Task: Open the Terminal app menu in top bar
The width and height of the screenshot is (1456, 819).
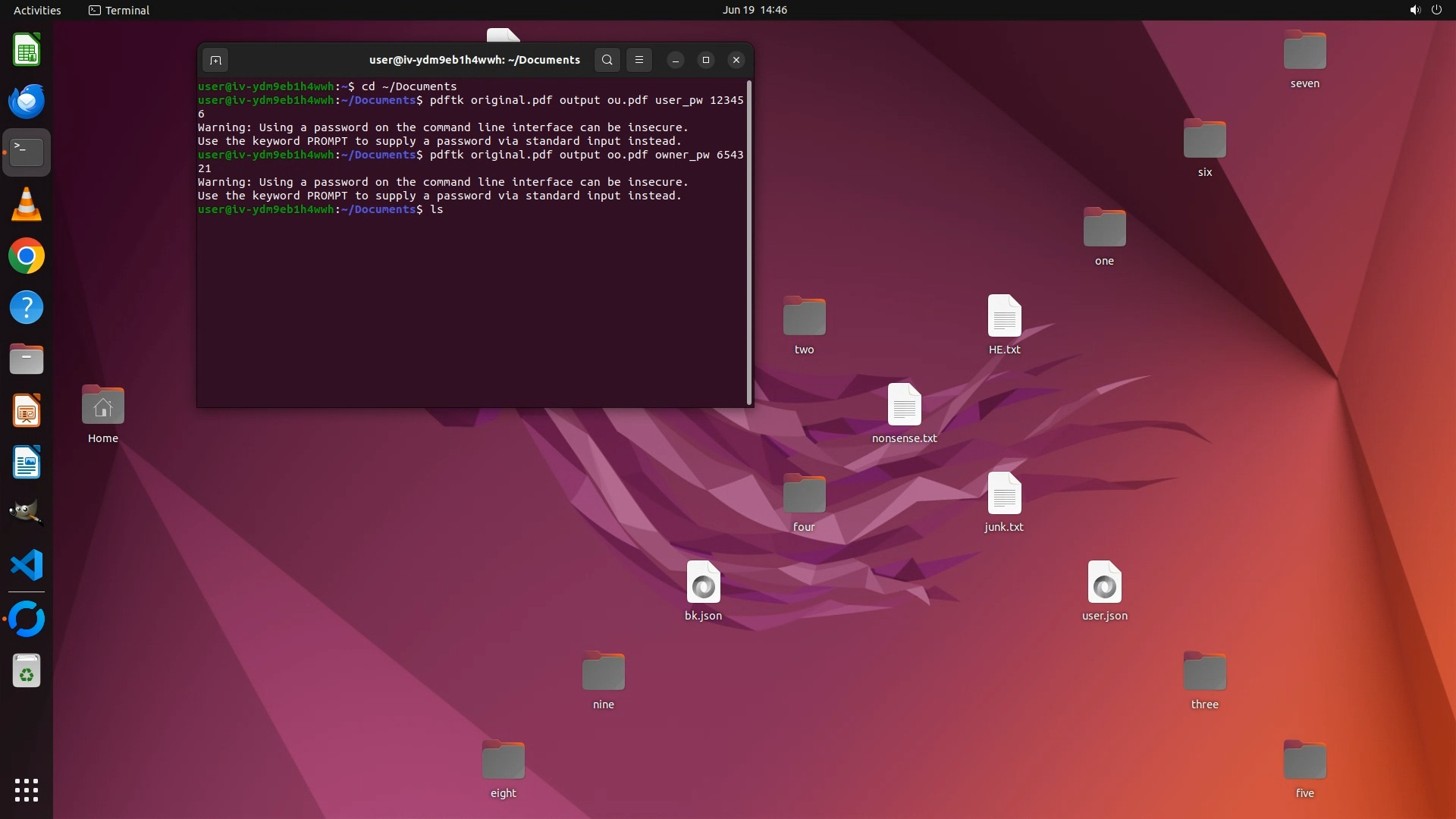Action: coord(119,10)
